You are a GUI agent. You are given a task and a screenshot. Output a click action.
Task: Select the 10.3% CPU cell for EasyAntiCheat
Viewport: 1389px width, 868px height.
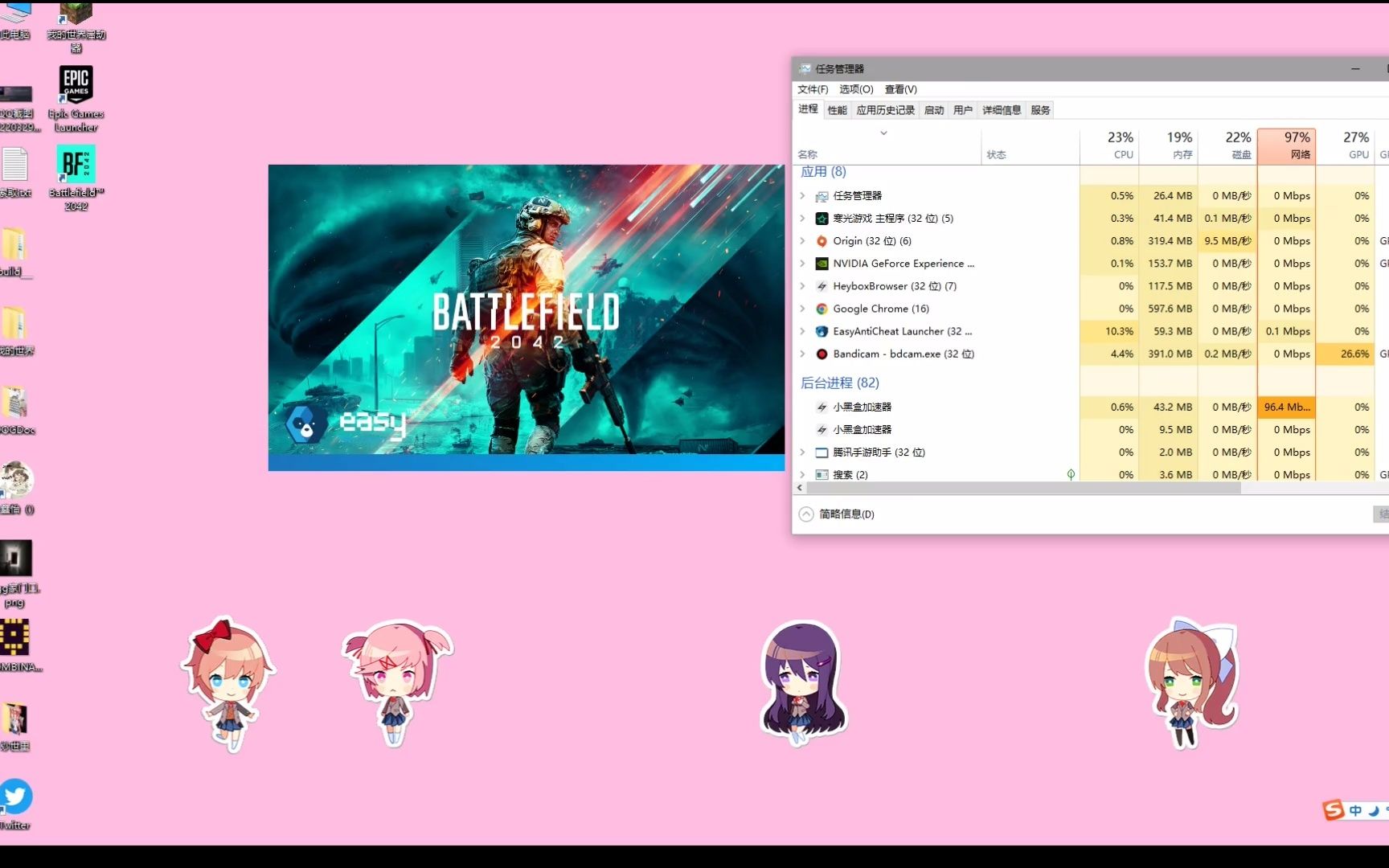pyautogui.click(x=1109, y=331)
